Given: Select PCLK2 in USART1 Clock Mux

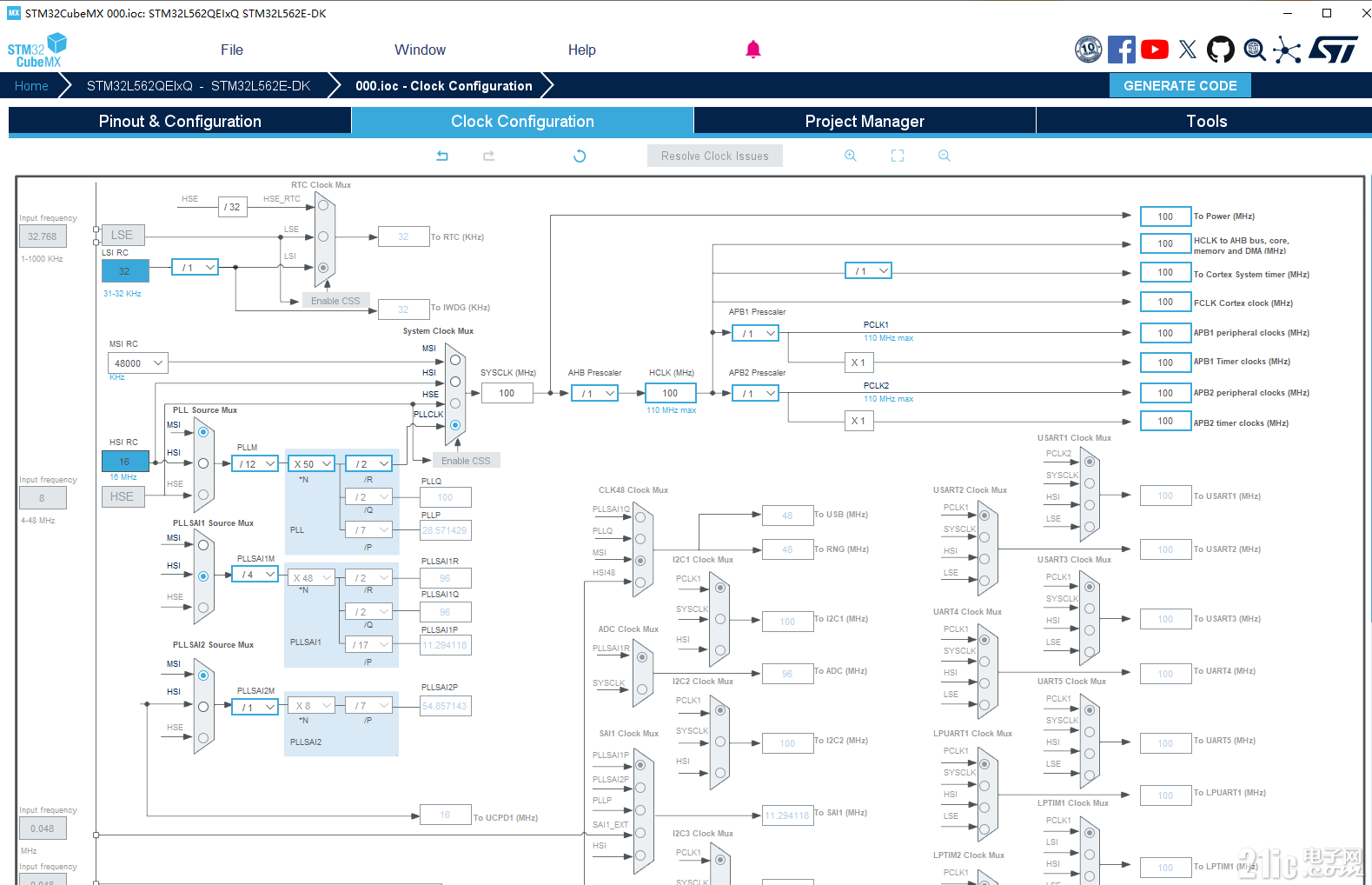Looking at the screenshot, I should point(1090,462).
